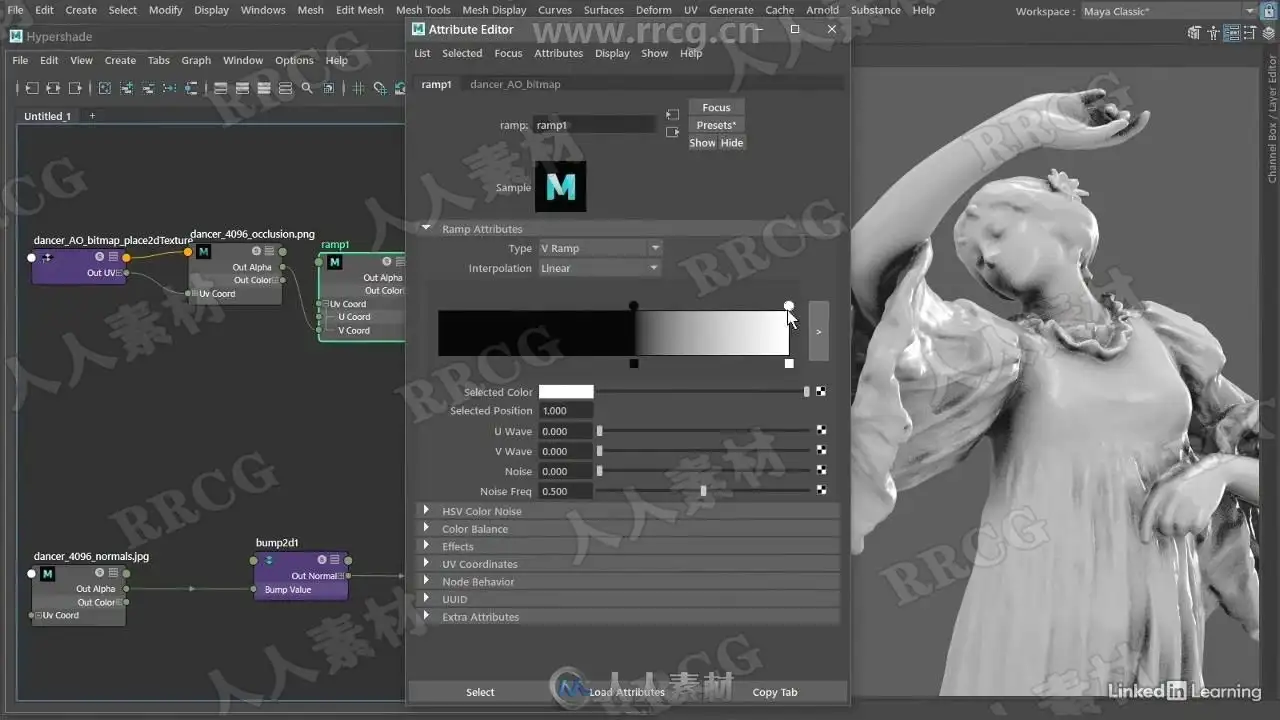Click map button next to Noise Freq
The image size is (1280, 720).
point(821,490)
